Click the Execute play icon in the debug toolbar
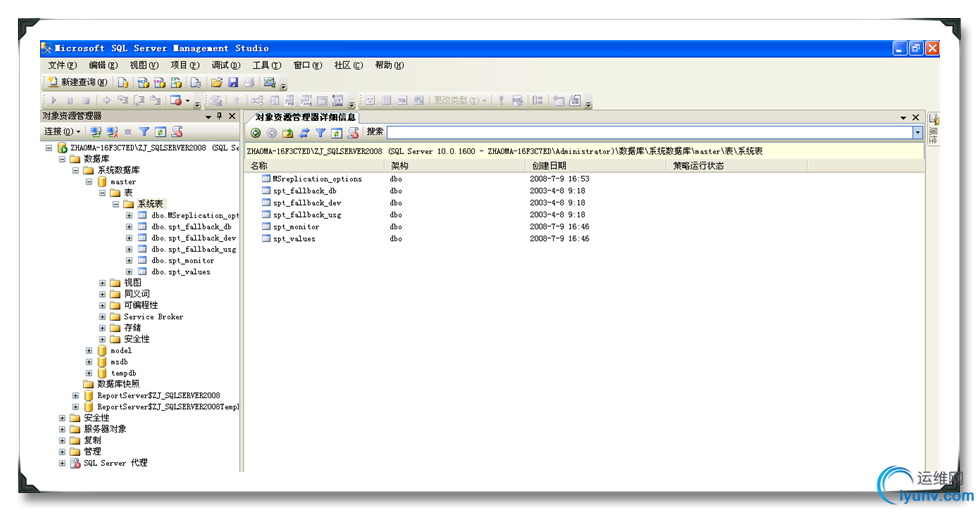 [54, 100]
